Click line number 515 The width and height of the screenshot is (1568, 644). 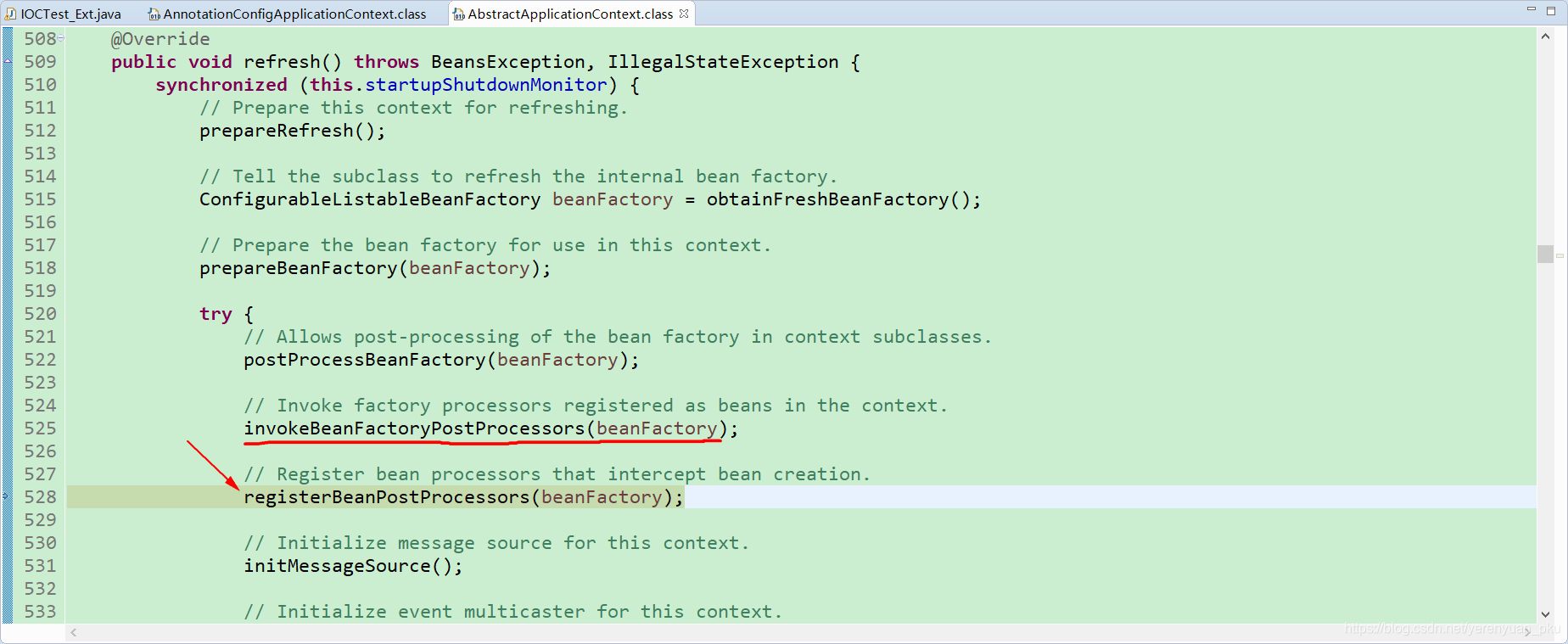40,199
